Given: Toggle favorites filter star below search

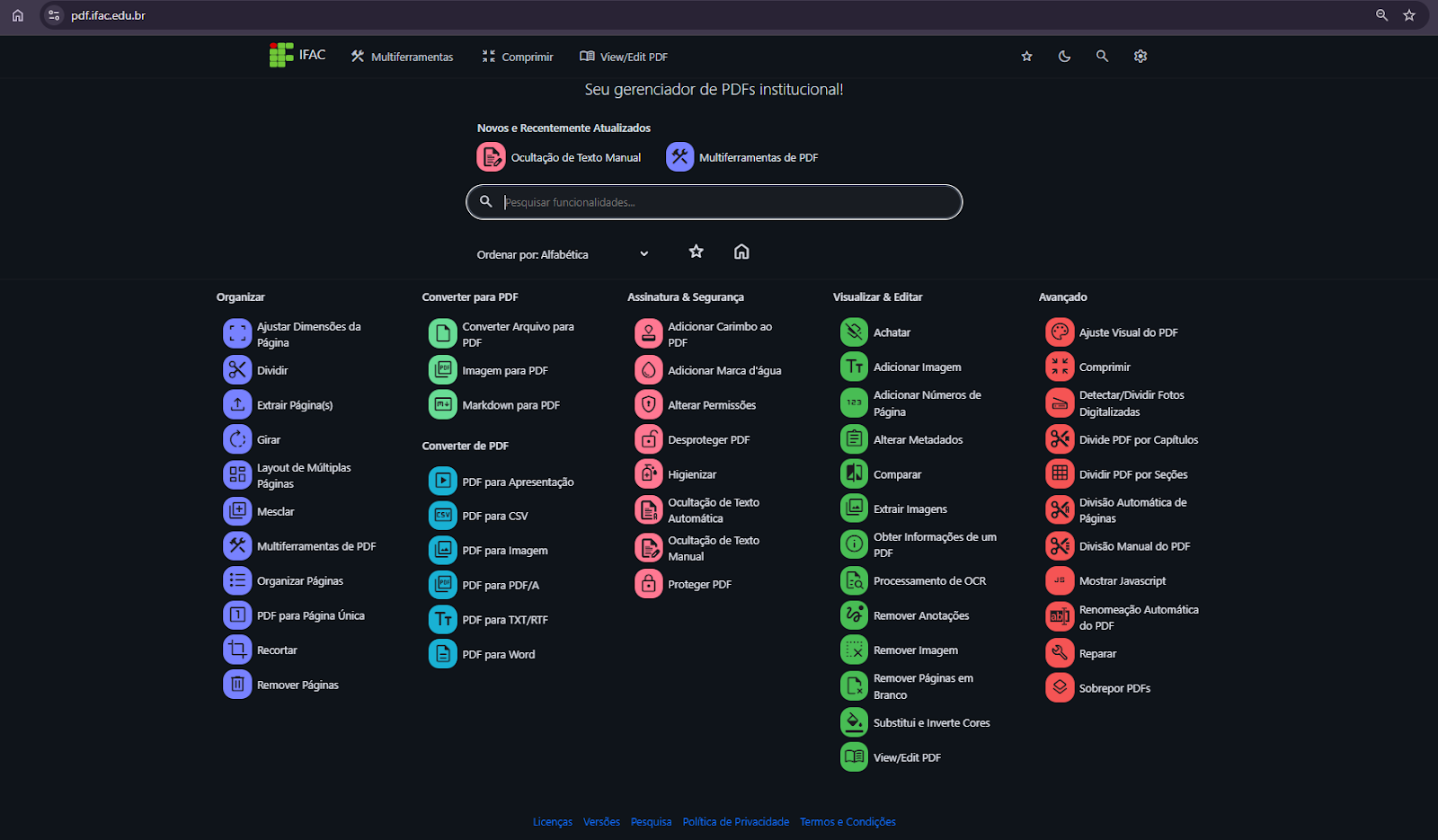Looking at the screenshot, I should pos(696,252).
